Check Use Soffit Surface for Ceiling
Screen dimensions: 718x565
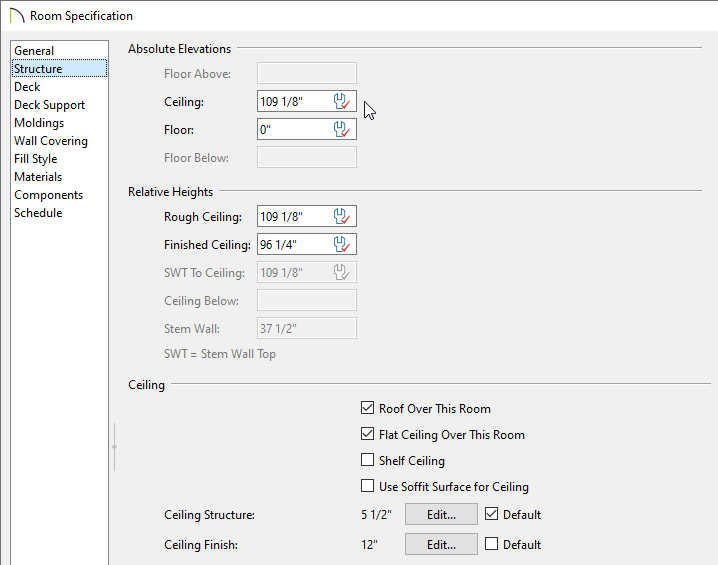pos(367,485)
